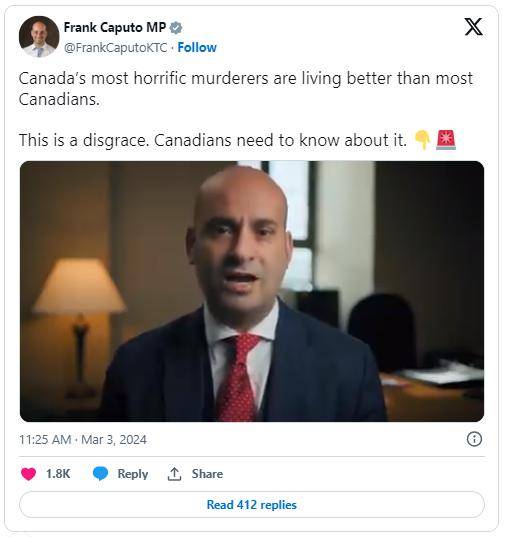
Task: Click Frank Caputo's profile avatar
Action: click(39, 36)
